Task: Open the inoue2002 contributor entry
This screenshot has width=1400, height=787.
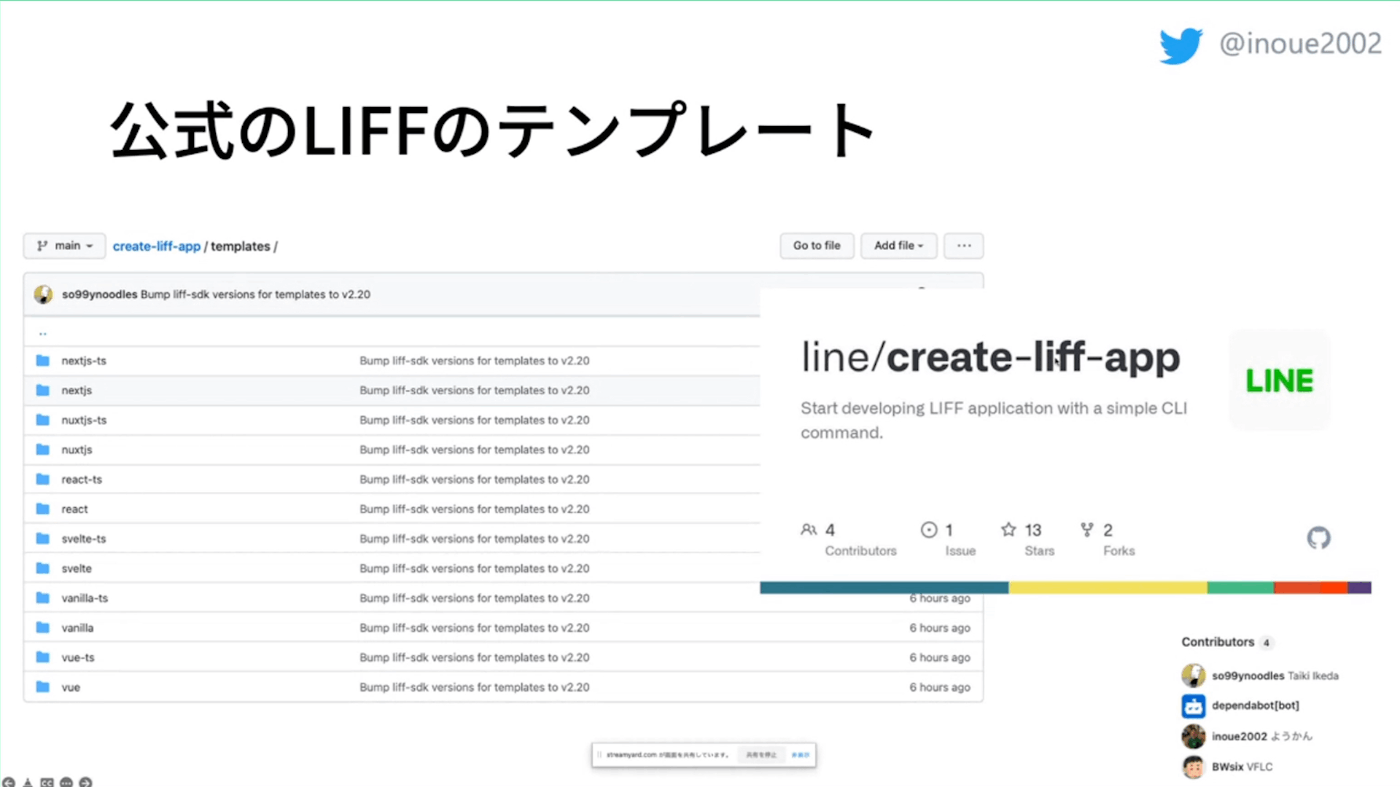Action: point(1247,737)
